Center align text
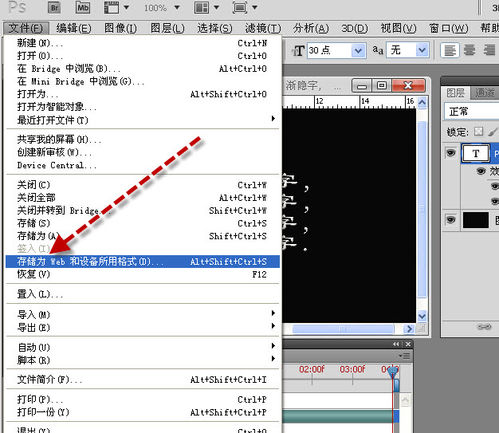 click(x=469, y=51)
